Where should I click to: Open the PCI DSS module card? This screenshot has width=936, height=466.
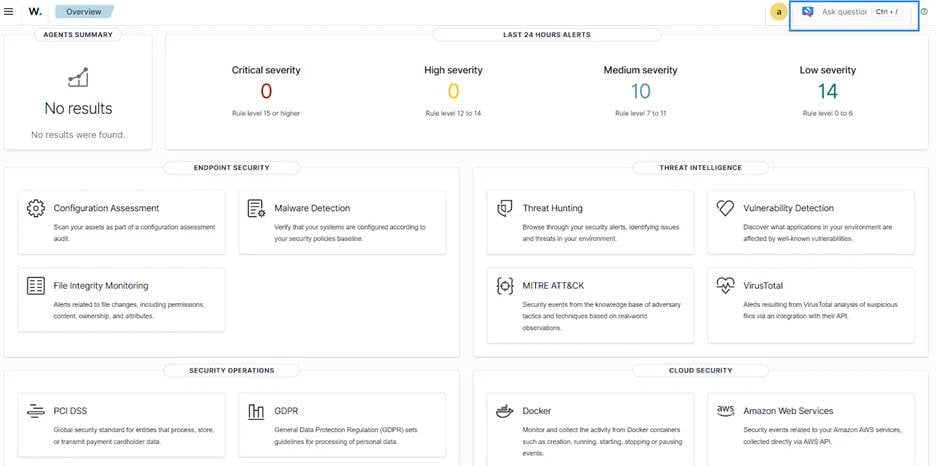pos(121,427)
